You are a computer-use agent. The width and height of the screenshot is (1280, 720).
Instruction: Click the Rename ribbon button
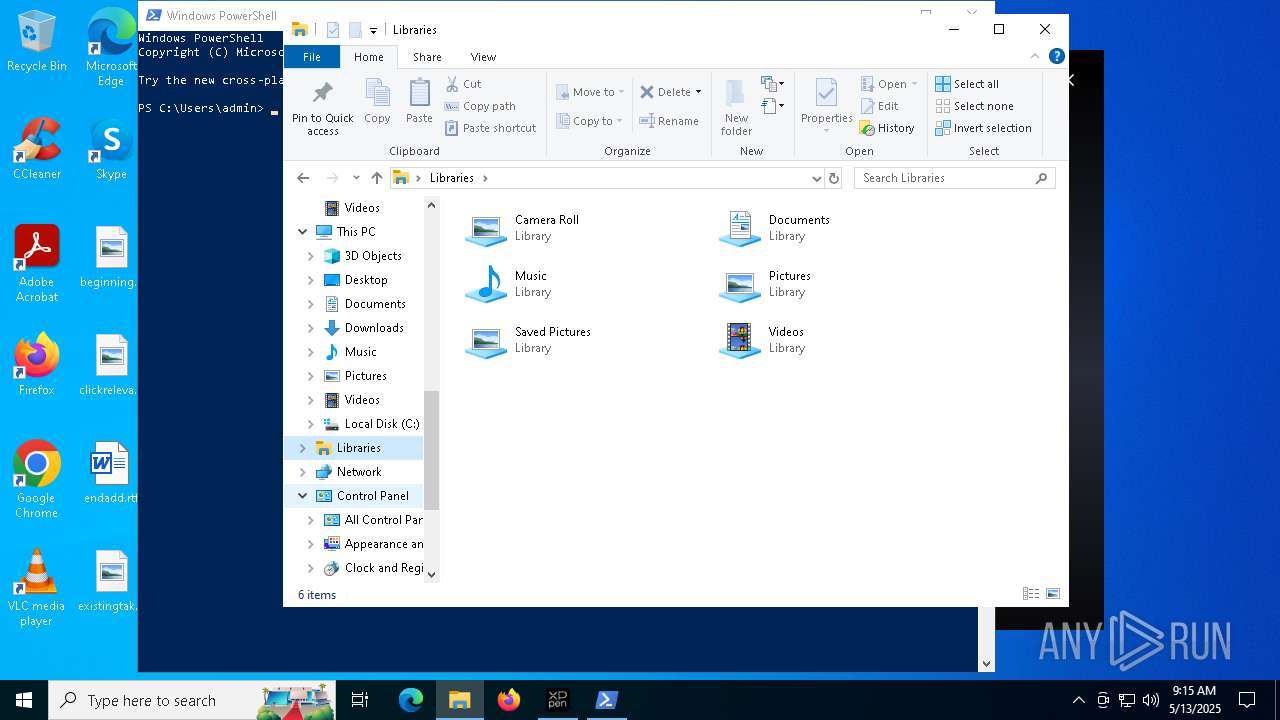pyautogui.click(x=669, y=121)
